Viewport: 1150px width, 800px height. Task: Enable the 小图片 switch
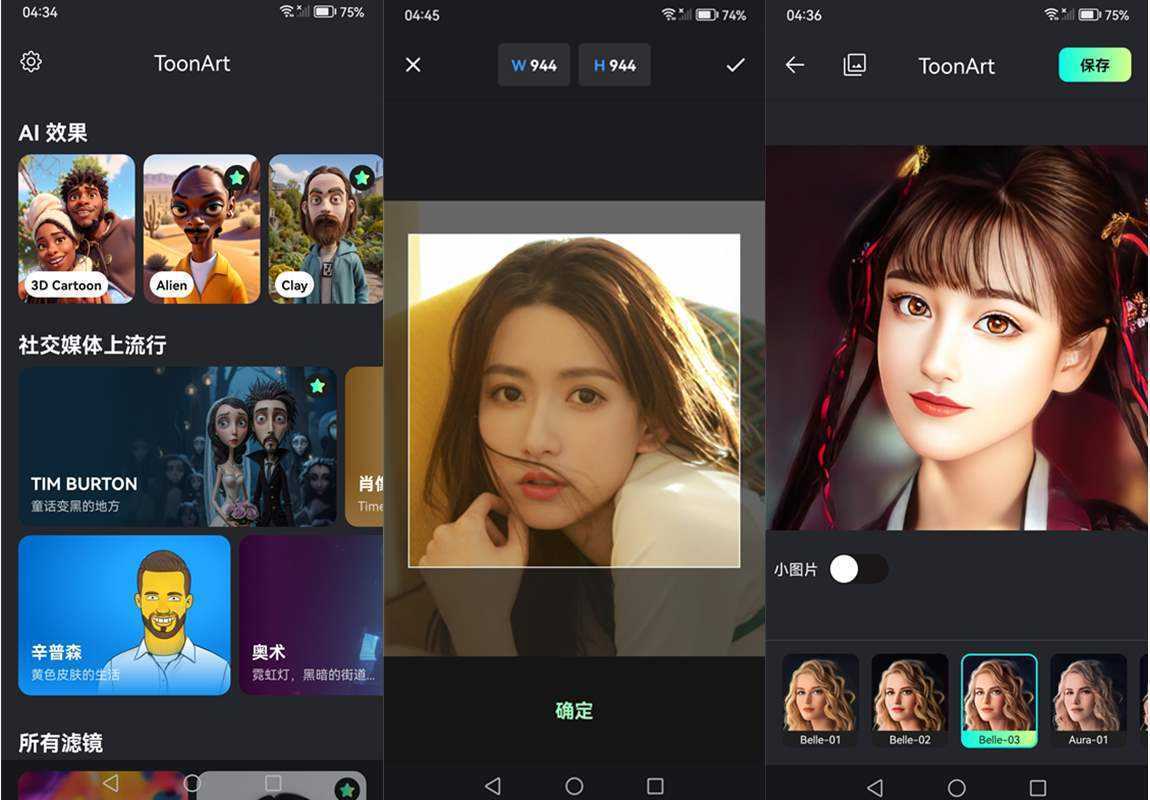(858, 568)
